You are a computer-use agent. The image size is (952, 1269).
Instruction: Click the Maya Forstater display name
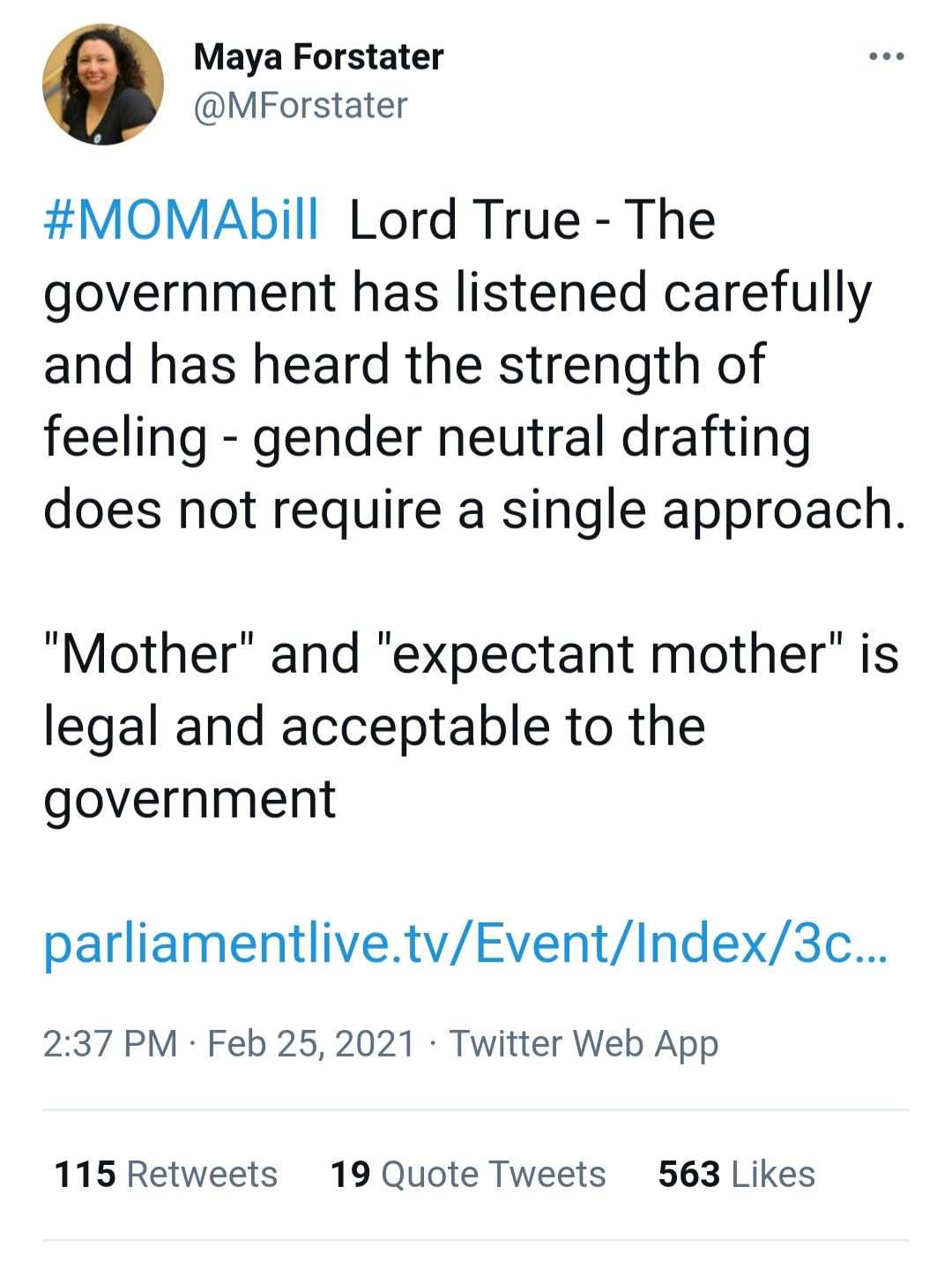pyautogui.click(x=318, y=58)
